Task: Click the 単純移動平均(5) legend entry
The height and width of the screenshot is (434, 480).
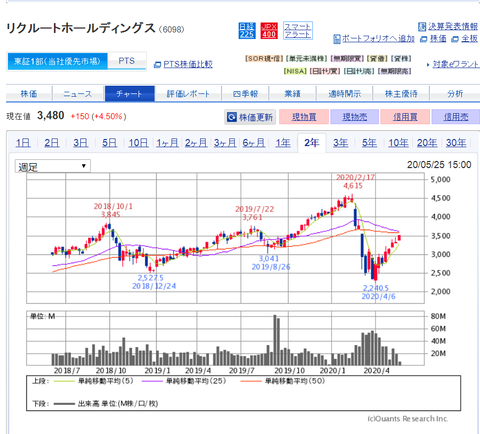Action: pos(93,381)
